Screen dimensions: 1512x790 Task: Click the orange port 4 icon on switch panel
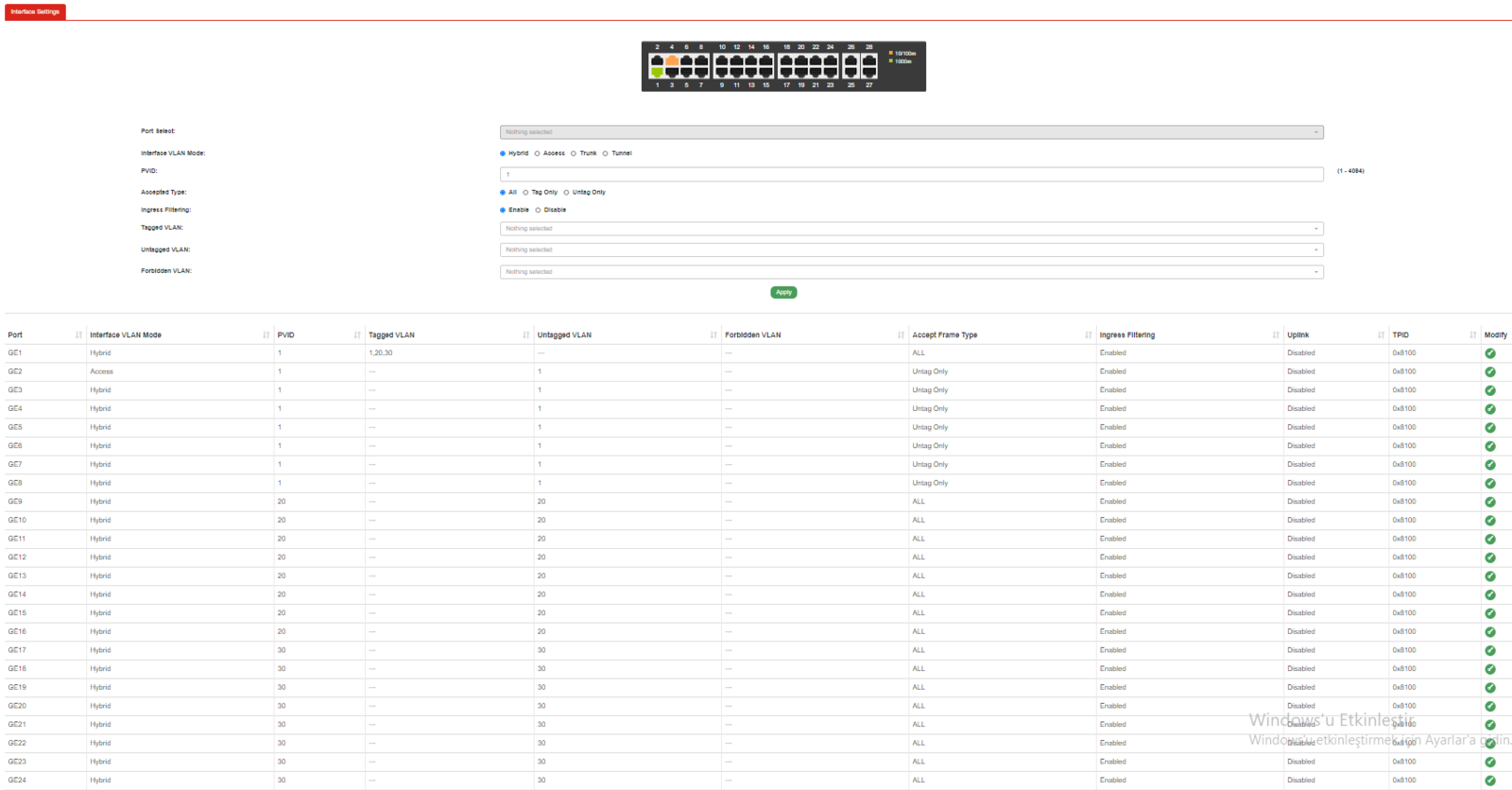coord(672,60)
